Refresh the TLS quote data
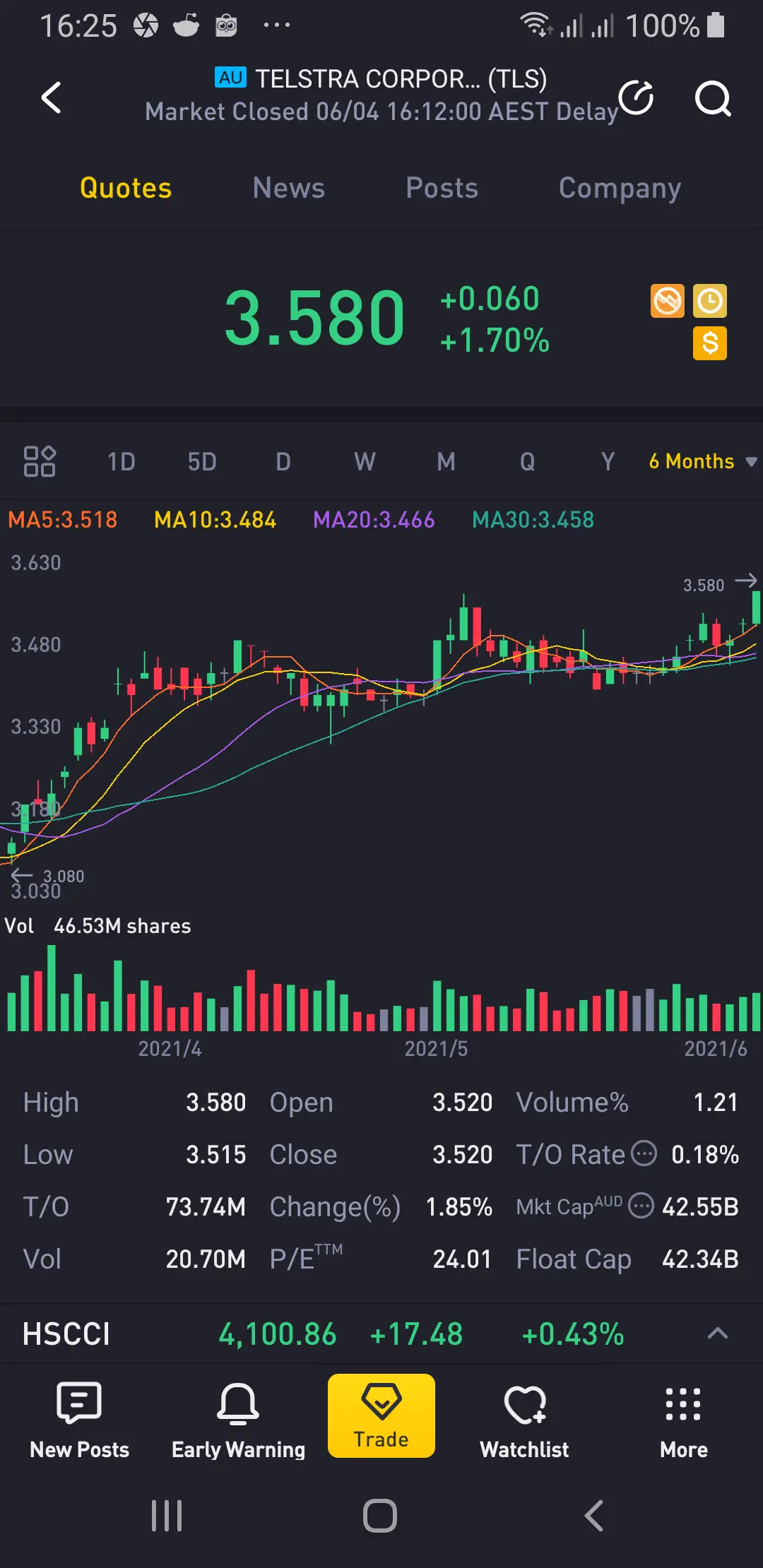 pyautogui.click(x=636, y=97)
